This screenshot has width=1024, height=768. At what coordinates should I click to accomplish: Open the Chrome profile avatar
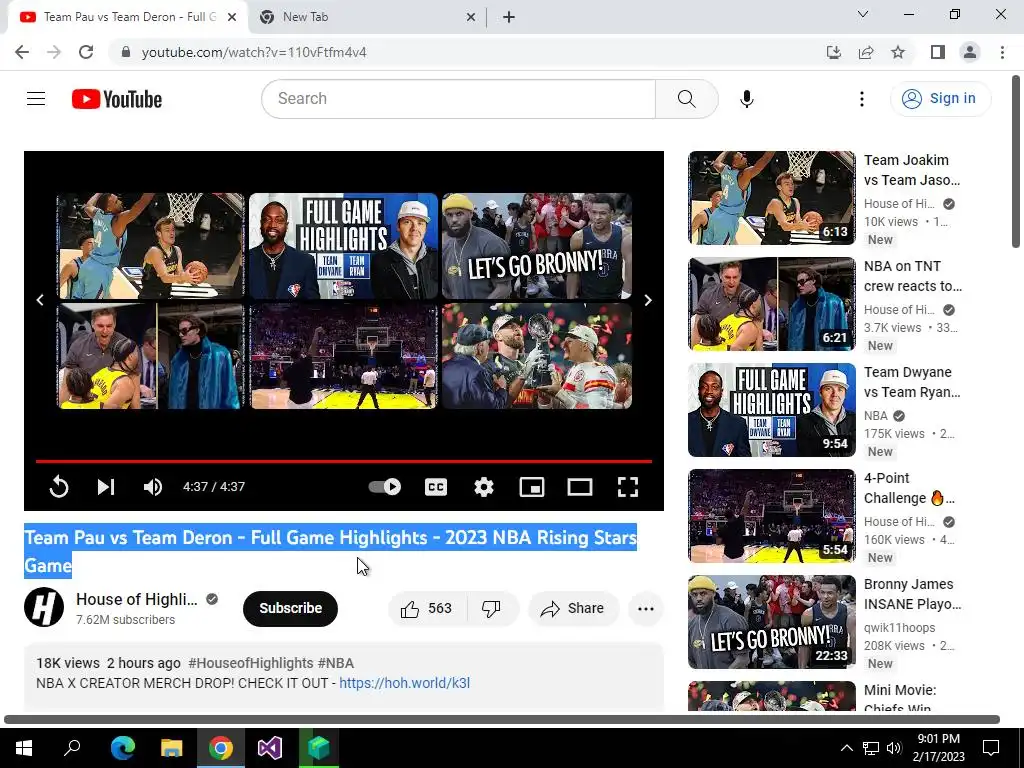coord(970,52)
